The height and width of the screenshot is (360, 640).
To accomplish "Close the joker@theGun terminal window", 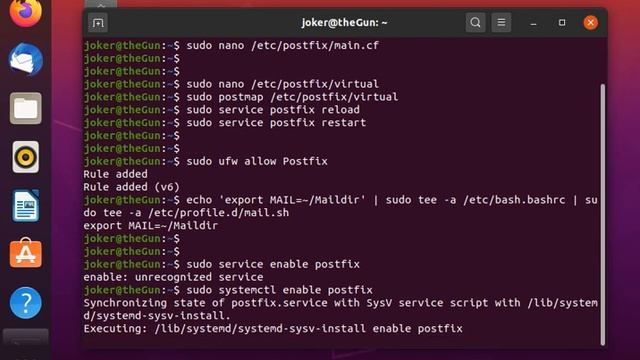I will pyautogui.click(x=590, y=22).
